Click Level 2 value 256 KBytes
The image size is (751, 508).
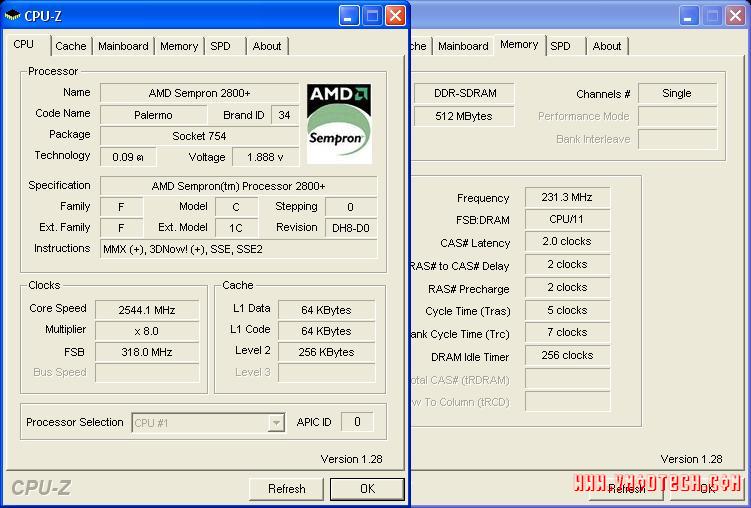point(327,352)
